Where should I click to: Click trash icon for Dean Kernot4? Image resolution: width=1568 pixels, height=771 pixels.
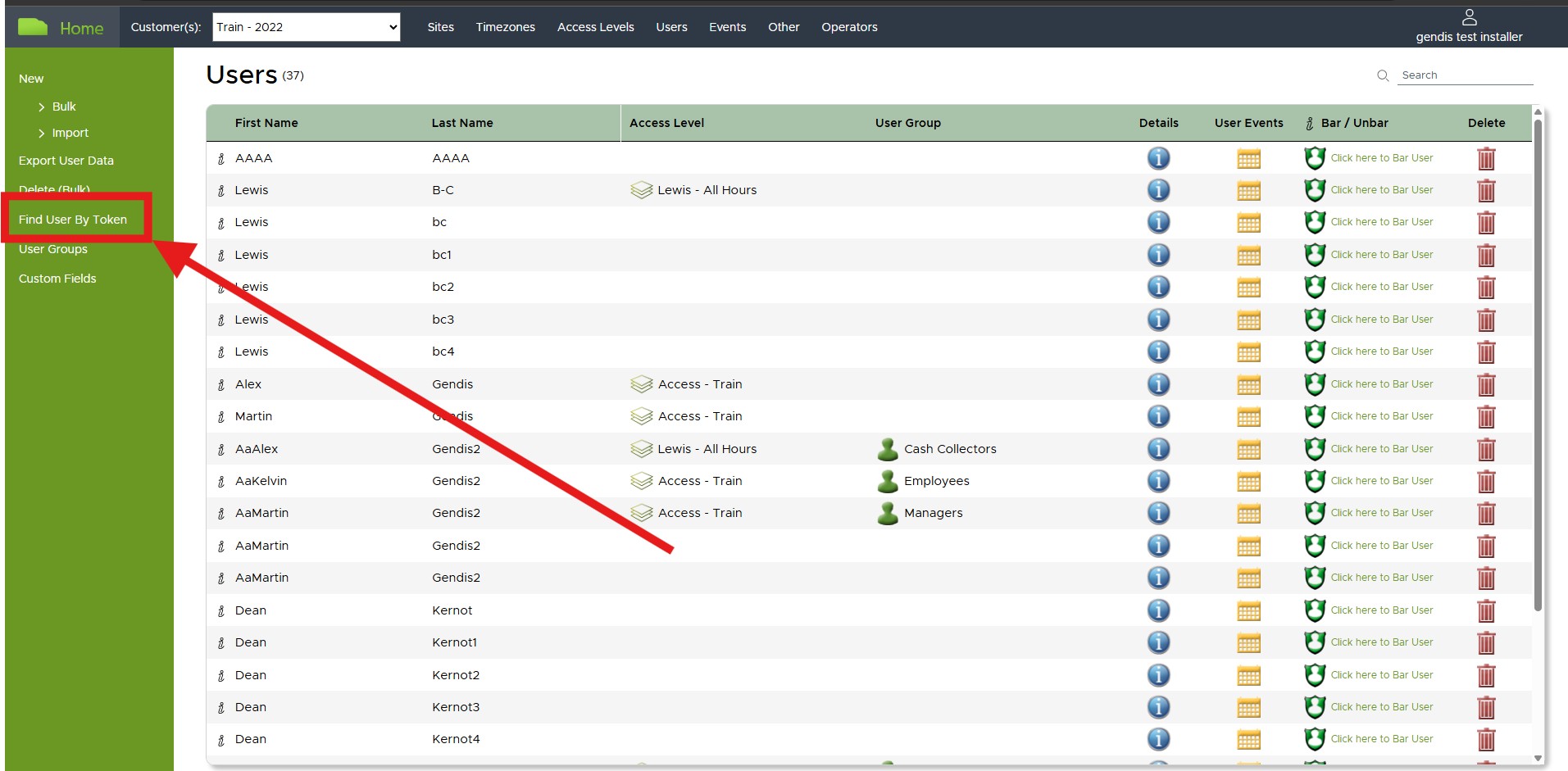[1486, 740]
